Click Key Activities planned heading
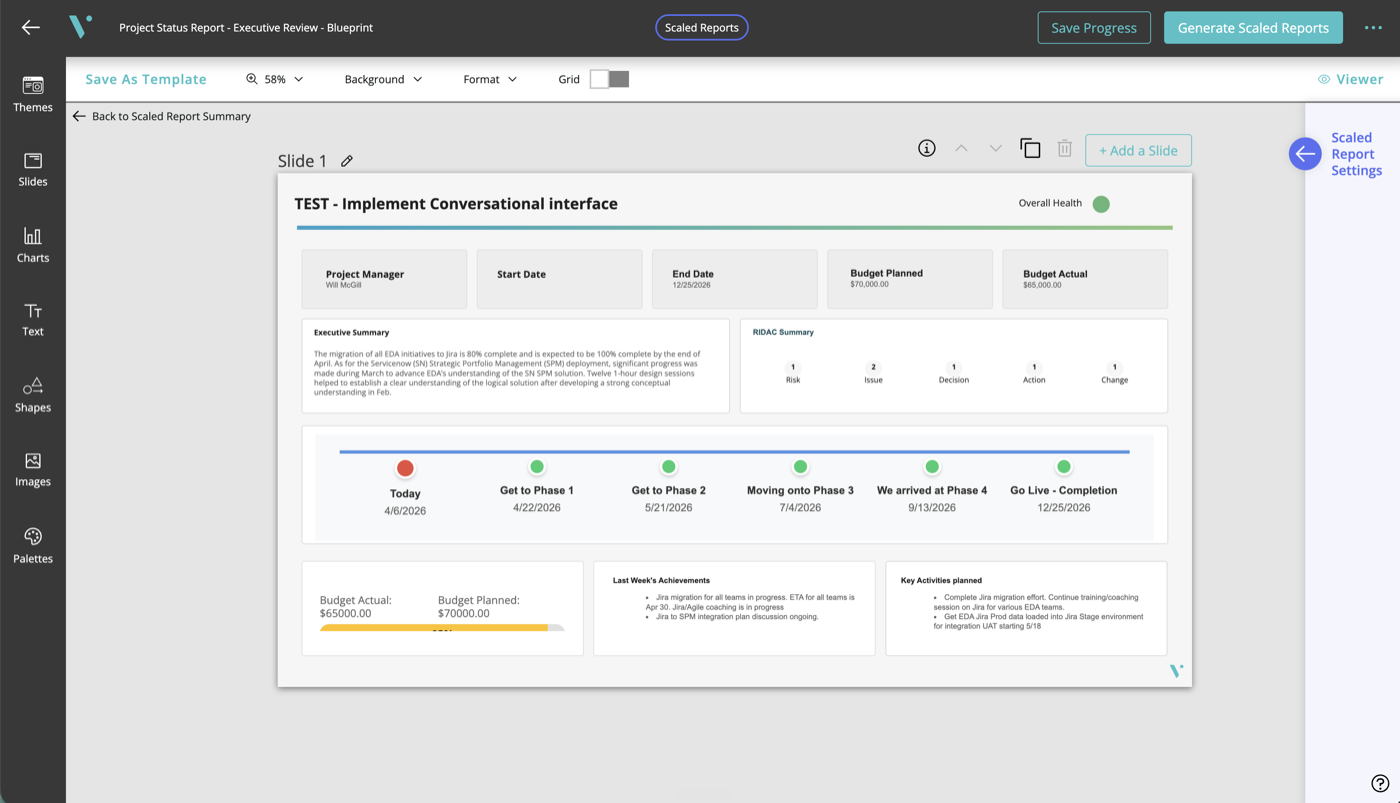 click(x=941, y=580)
